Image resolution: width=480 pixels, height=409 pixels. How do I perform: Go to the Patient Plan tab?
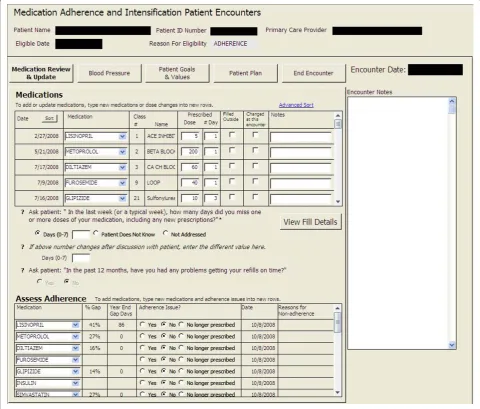coord(245,73)
